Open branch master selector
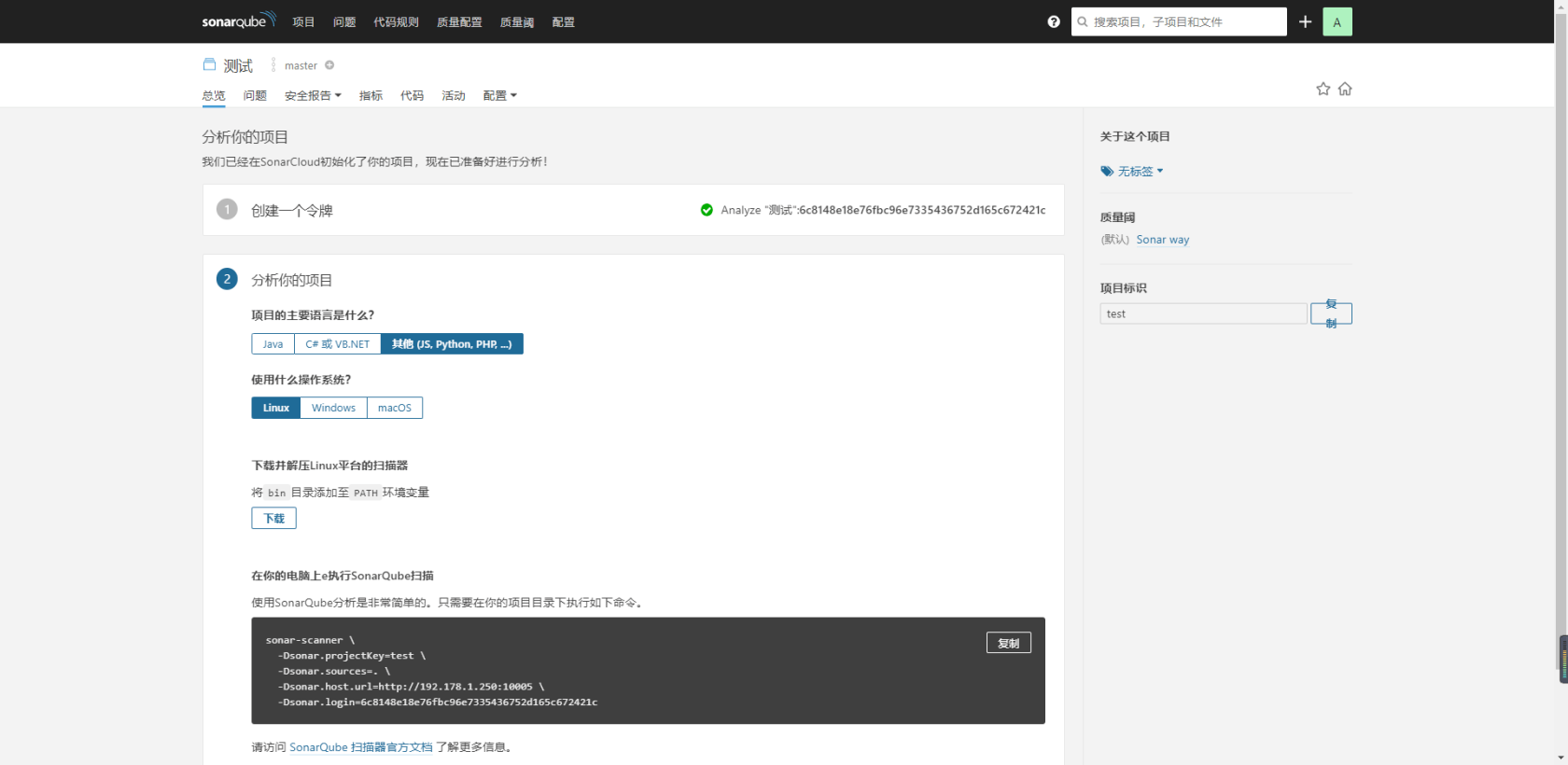 point(301,65)
